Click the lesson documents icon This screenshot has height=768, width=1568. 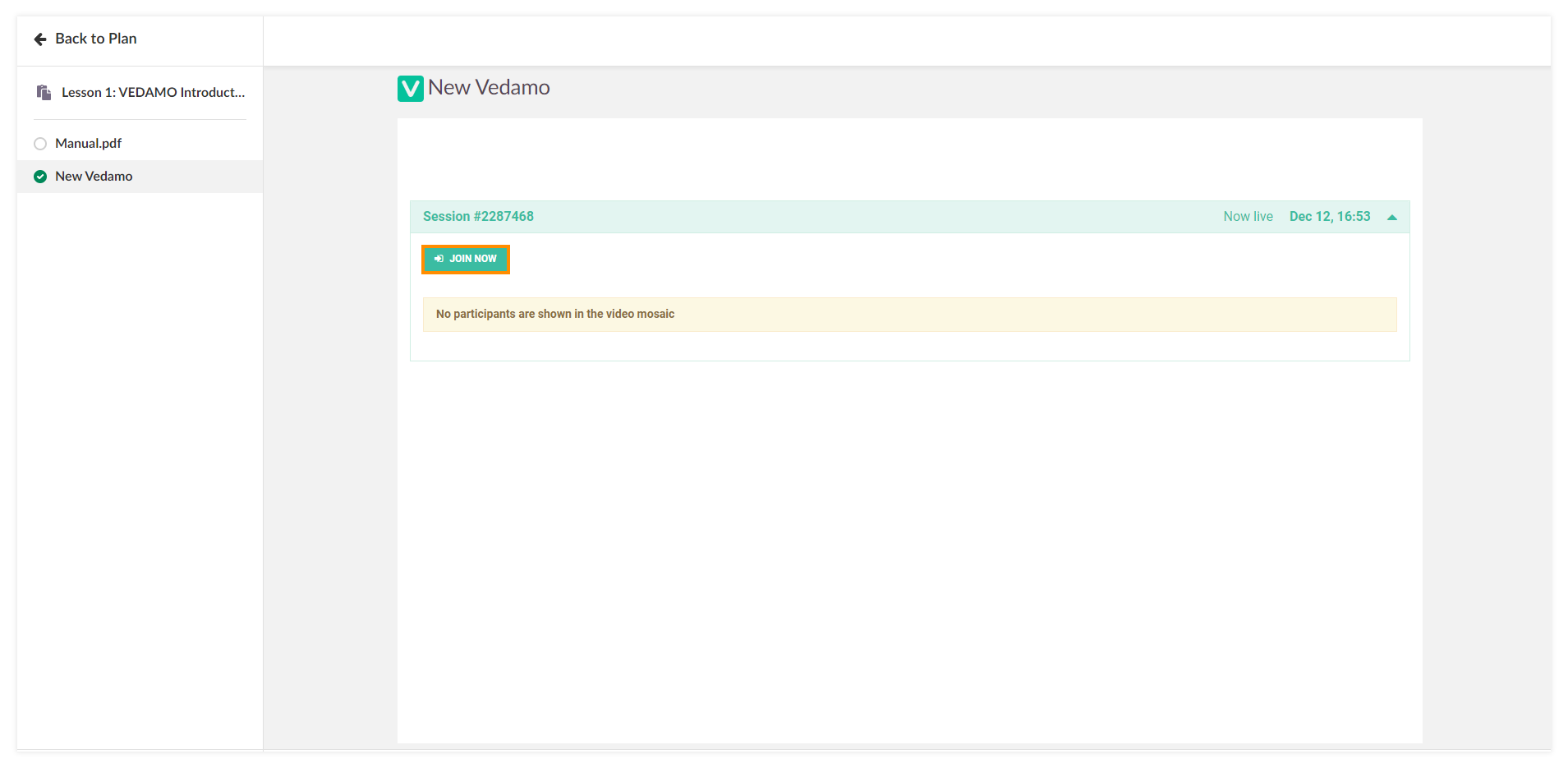click(x=44, y=92)
